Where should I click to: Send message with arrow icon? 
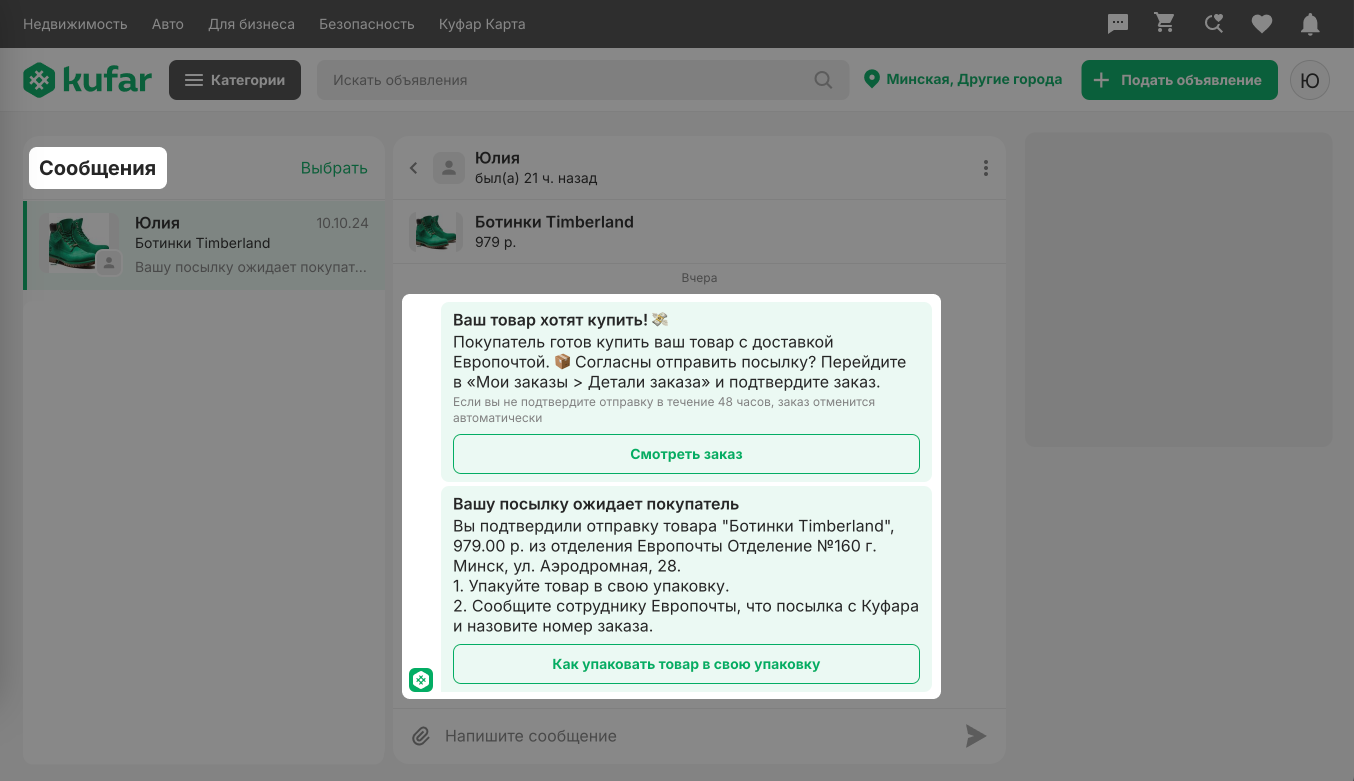point(976,736)
